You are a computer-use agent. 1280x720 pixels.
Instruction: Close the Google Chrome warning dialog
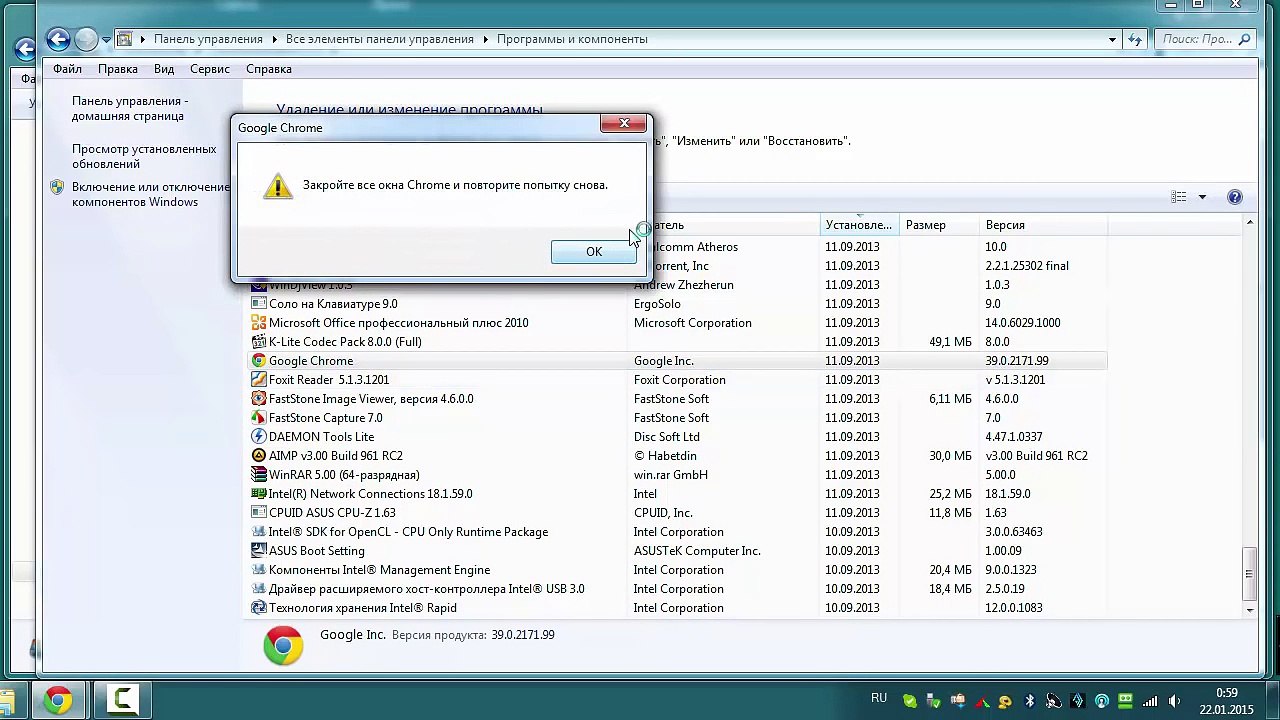[x=624, y=123]
